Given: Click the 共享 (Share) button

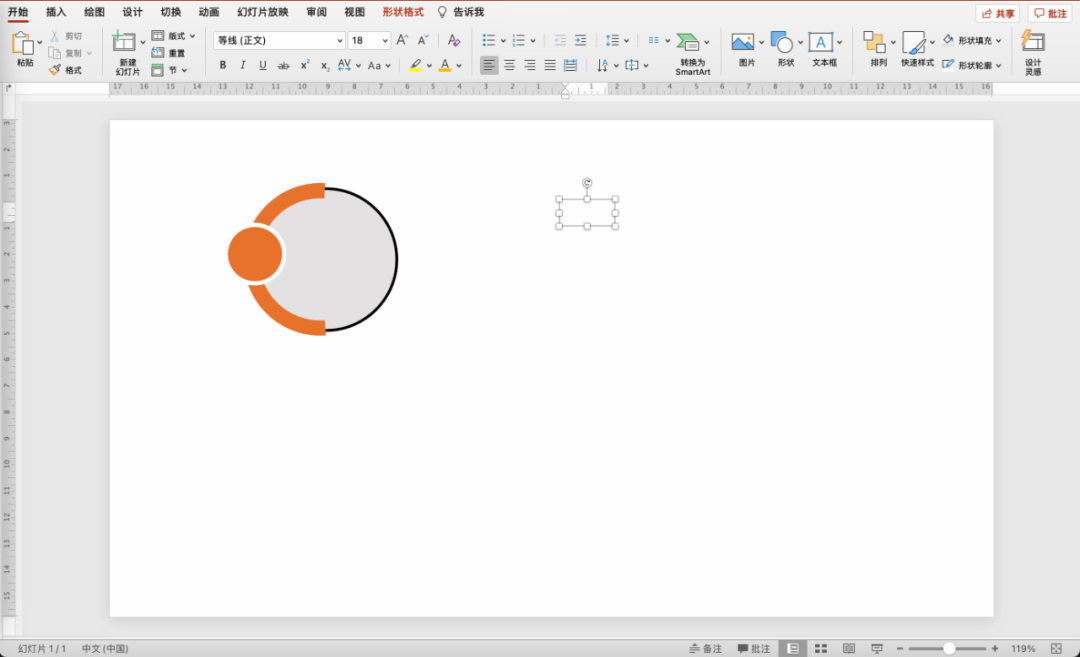Looking at the screenshot, I should coord(997,13).
